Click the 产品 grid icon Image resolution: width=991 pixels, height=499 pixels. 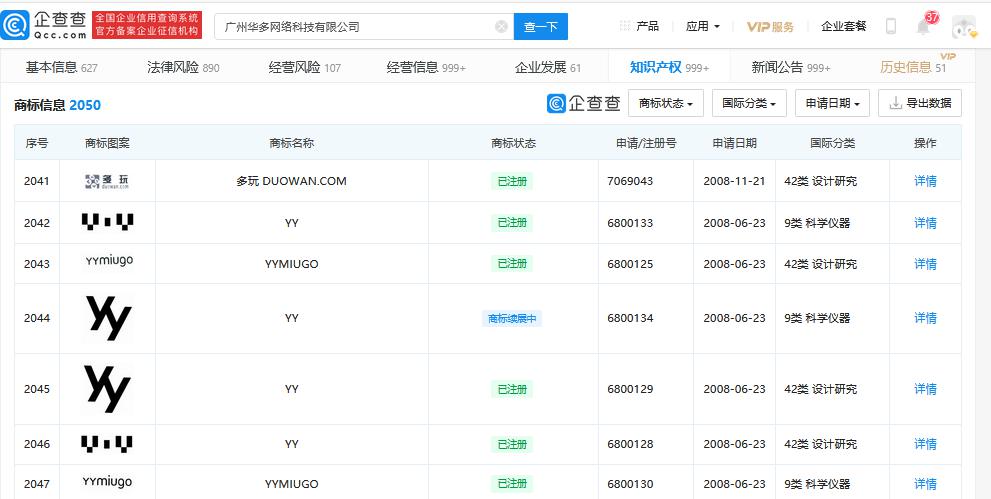[x=625, y=26]
